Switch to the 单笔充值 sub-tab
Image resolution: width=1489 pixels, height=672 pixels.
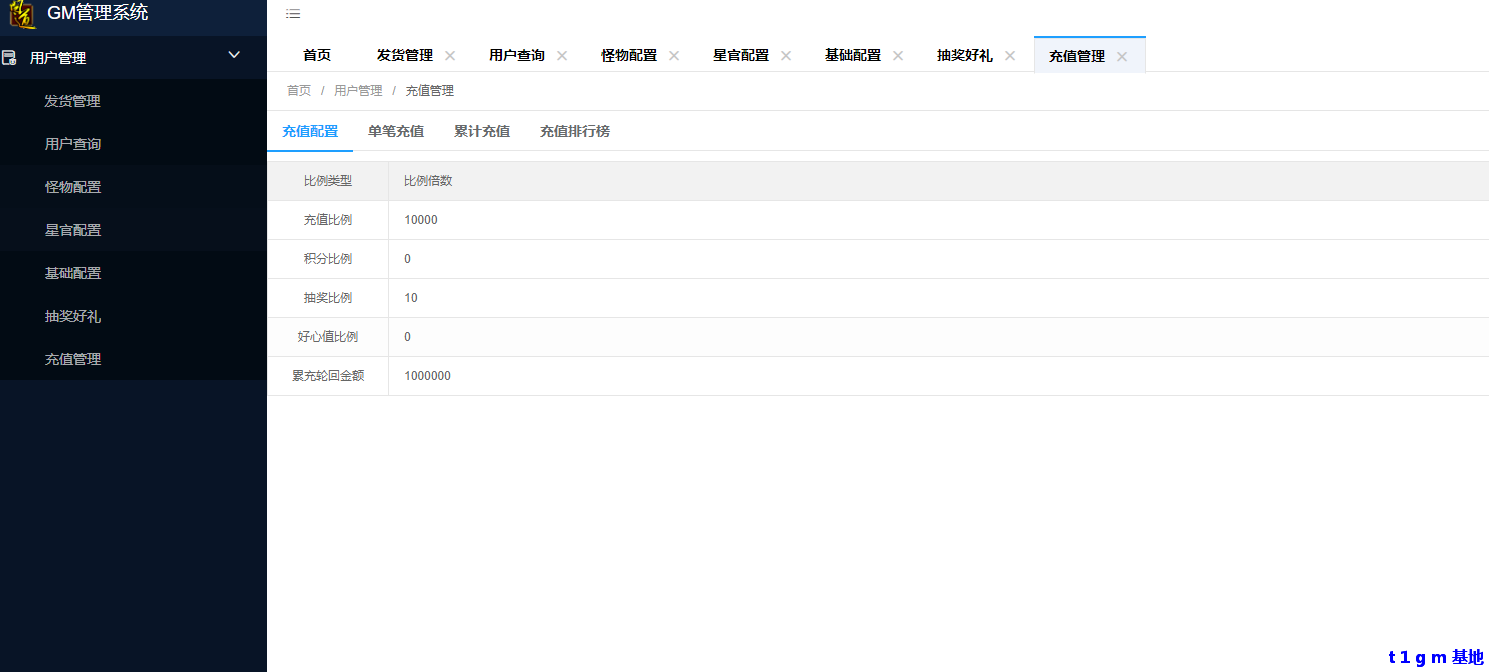396,131
